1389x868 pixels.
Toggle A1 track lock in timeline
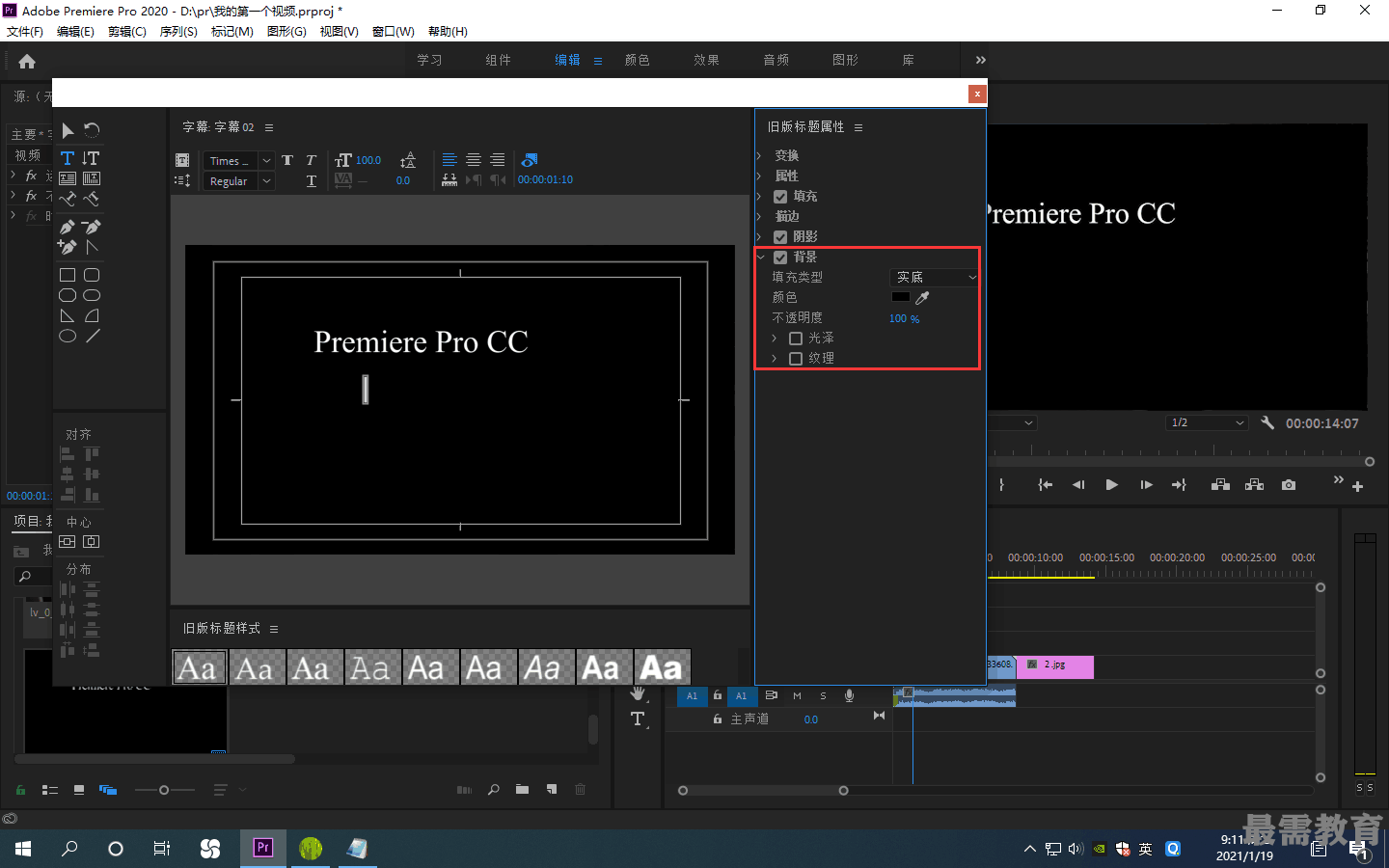point(718,695)
